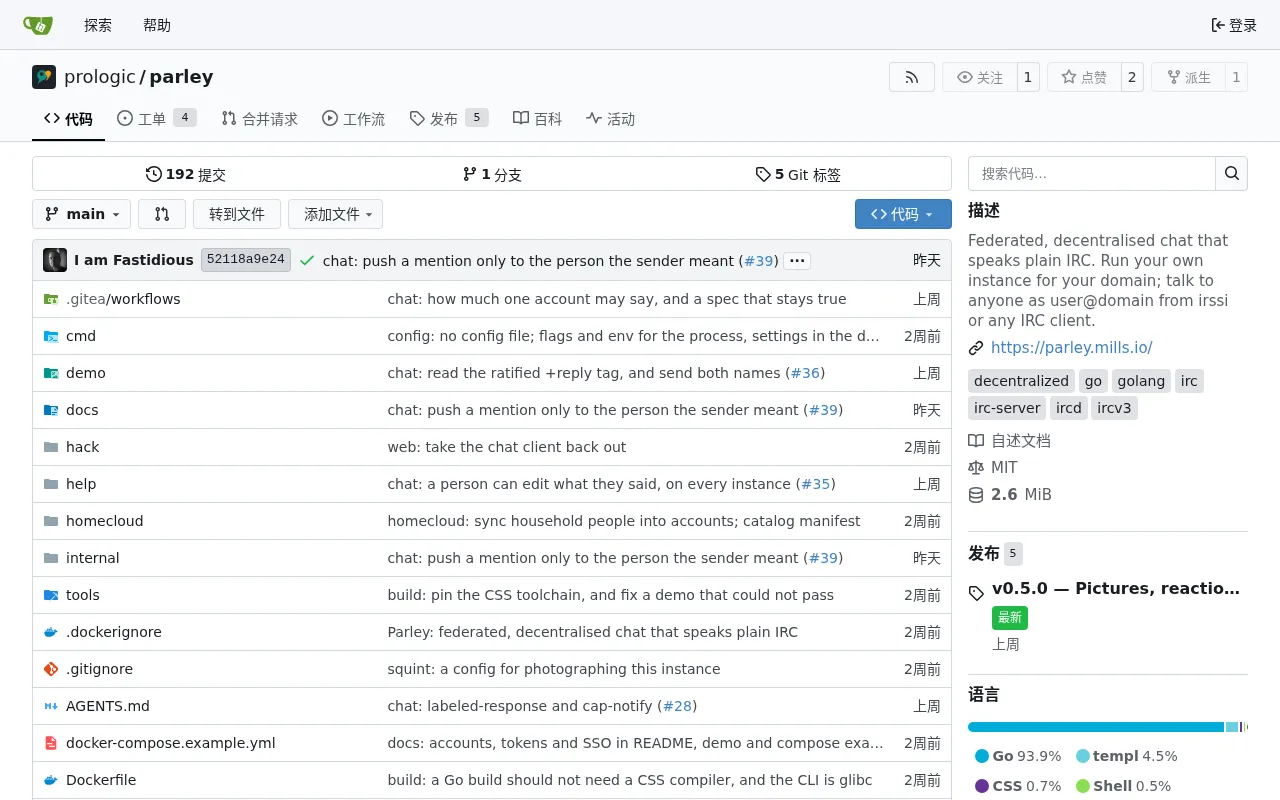Switch to the 工单 issues tab

click(x=156, y=119)
